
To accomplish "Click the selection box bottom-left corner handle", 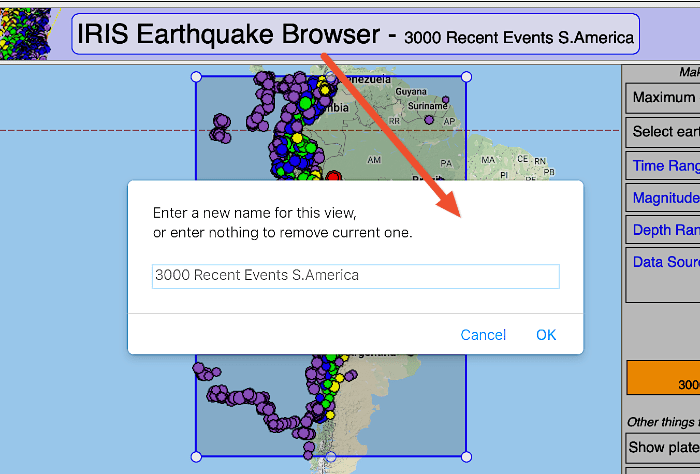I will click(196, 456).
